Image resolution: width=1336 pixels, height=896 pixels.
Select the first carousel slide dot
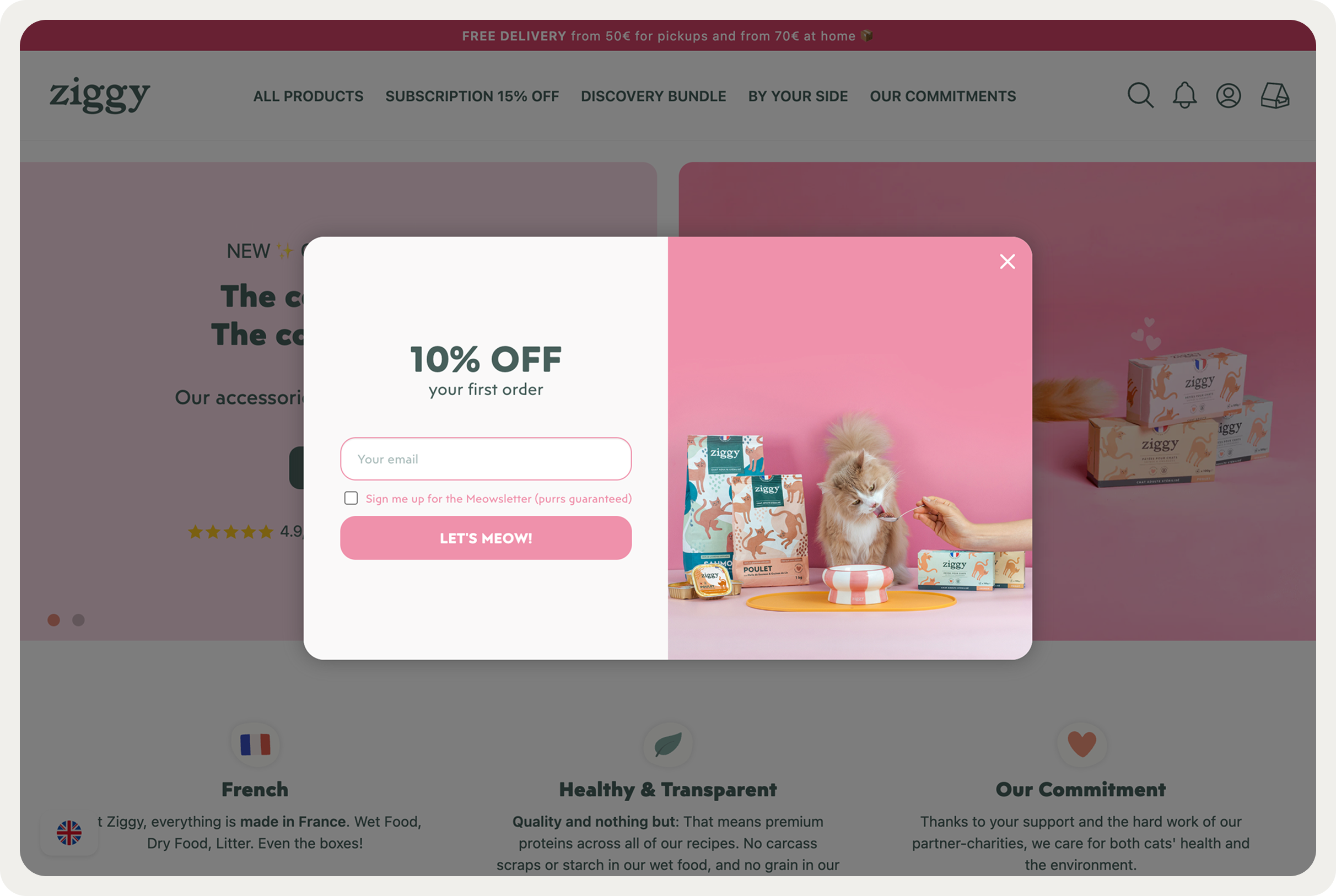[53, 620]
